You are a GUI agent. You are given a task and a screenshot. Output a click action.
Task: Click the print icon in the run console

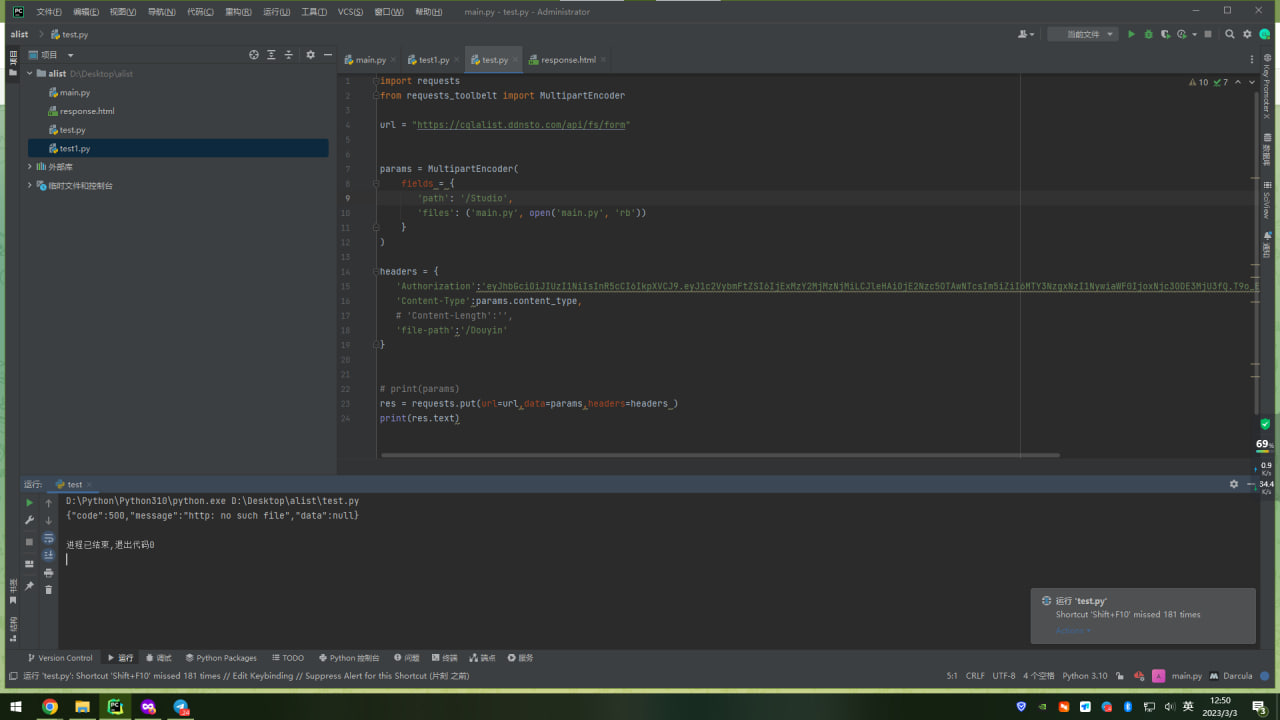pyautogui.click(x=48, y=573)
